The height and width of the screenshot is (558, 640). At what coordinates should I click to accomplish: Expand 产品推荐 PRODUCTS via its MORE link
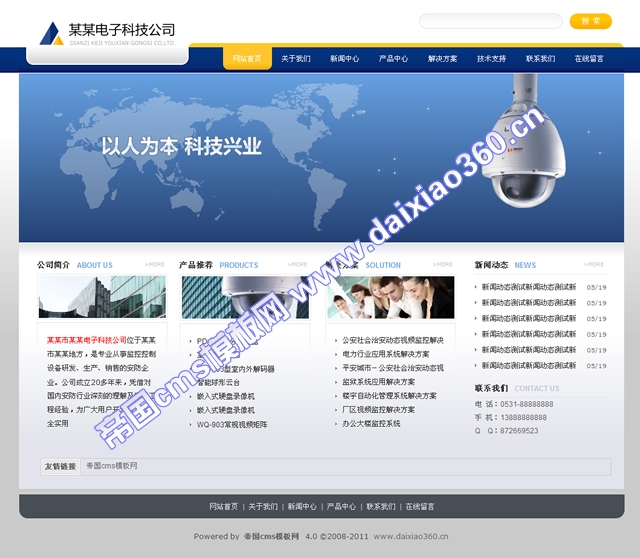tap(298, 265)
